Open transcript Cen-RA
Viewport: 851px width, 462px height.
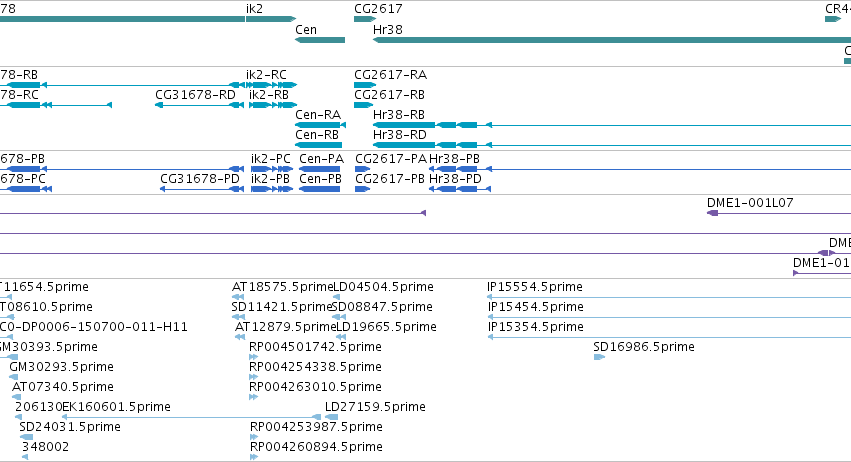(317, 115)
